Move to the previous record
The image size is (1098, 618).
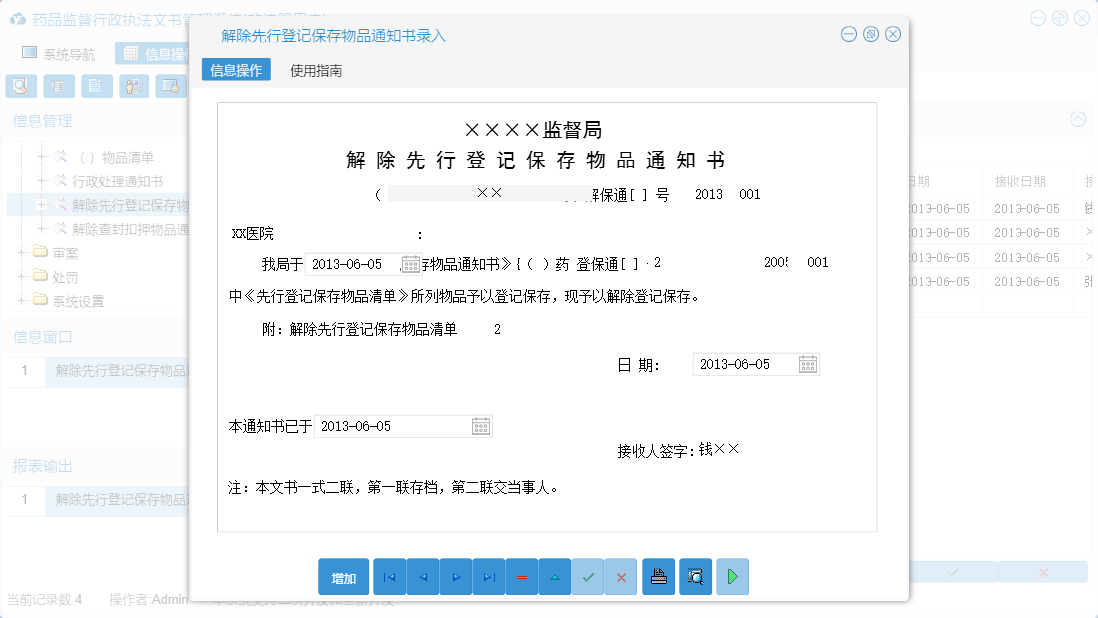tap(422, 577)
